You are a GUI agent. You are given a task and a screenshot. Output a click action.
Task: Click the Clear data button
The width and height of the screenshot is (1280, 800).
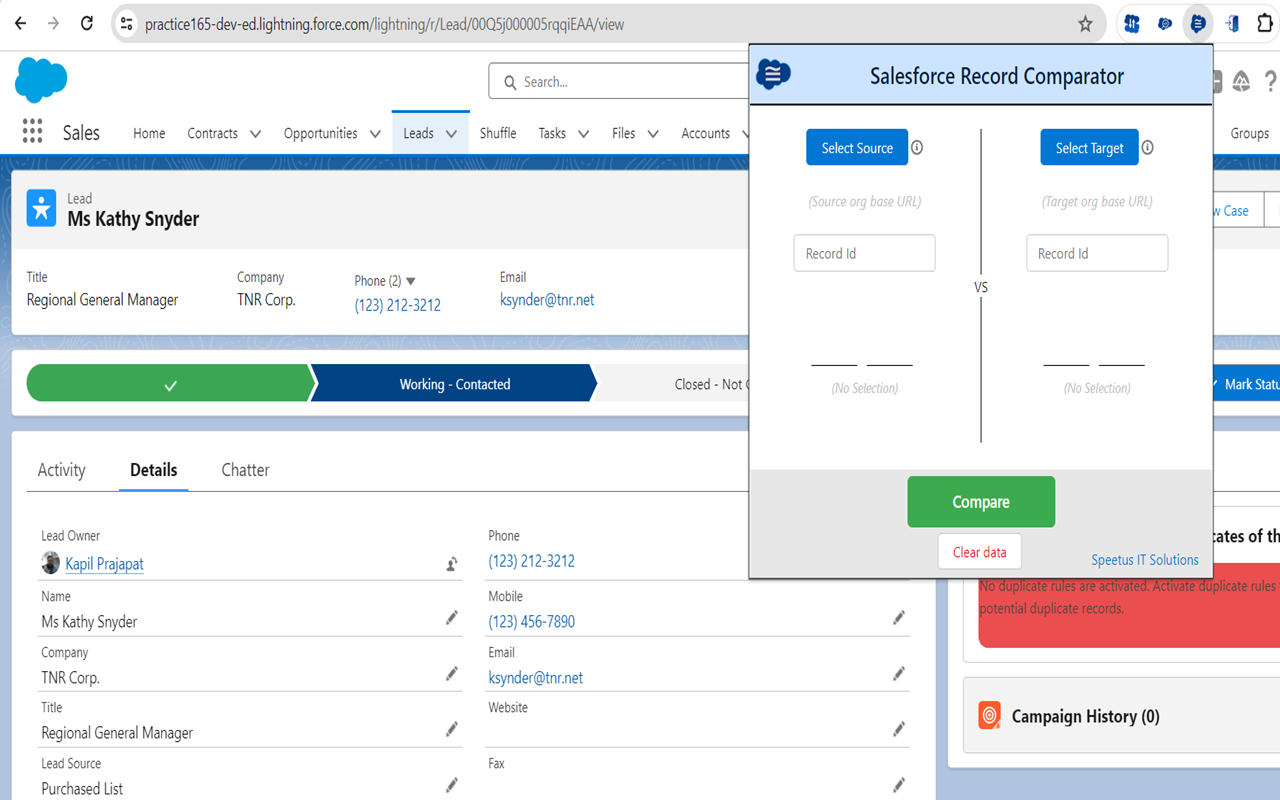click(980, 552)
